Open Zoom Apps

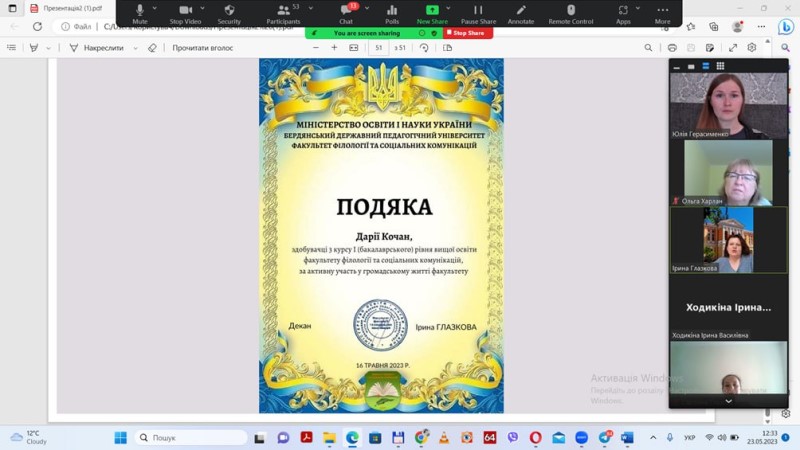623,14
